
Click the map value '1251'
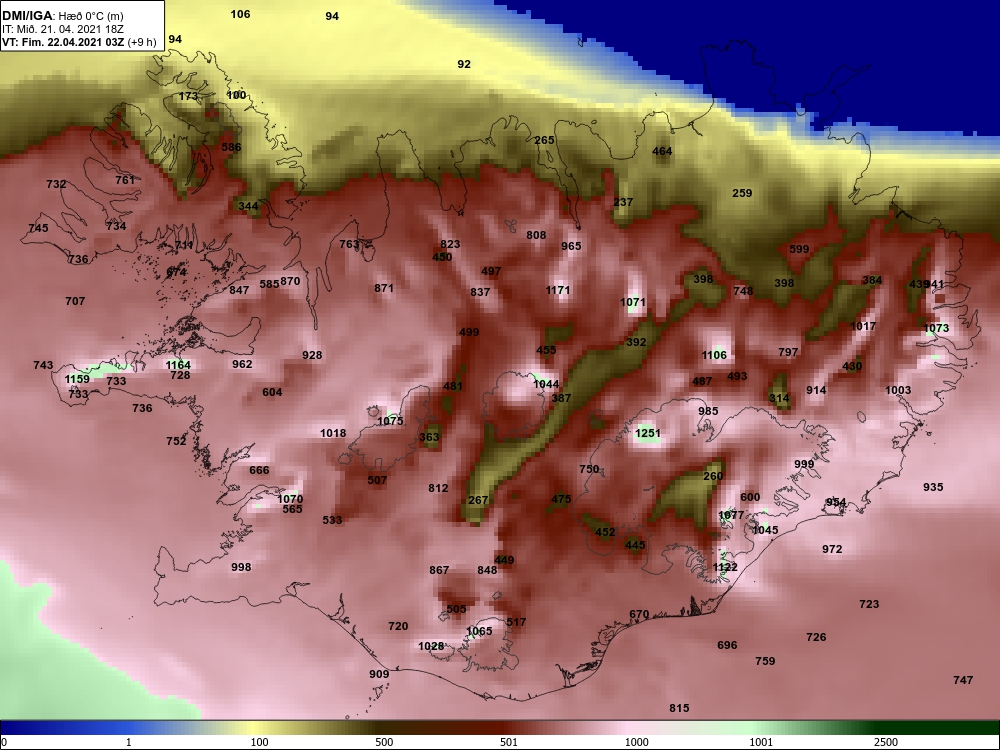tap(647, 432)
